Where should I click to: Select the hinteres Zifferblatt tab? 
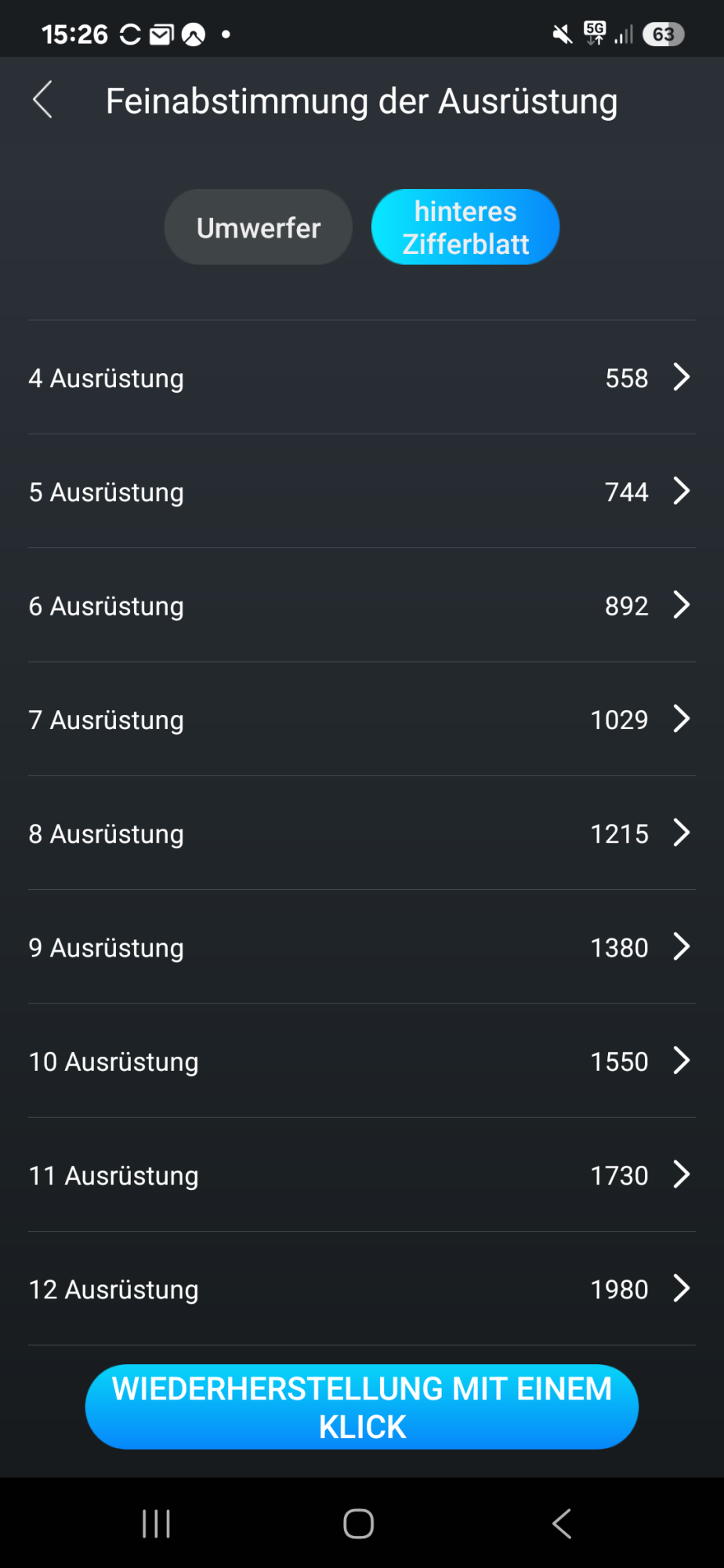click(x=465, y=227)
